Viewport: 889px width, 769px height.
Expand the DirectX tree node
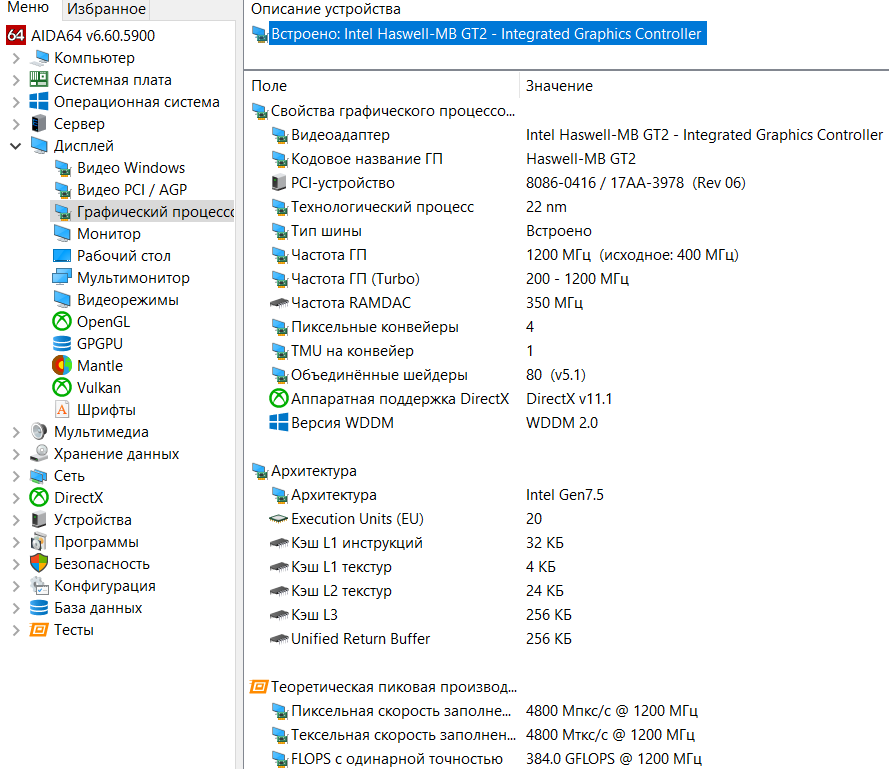coord(16,497)
